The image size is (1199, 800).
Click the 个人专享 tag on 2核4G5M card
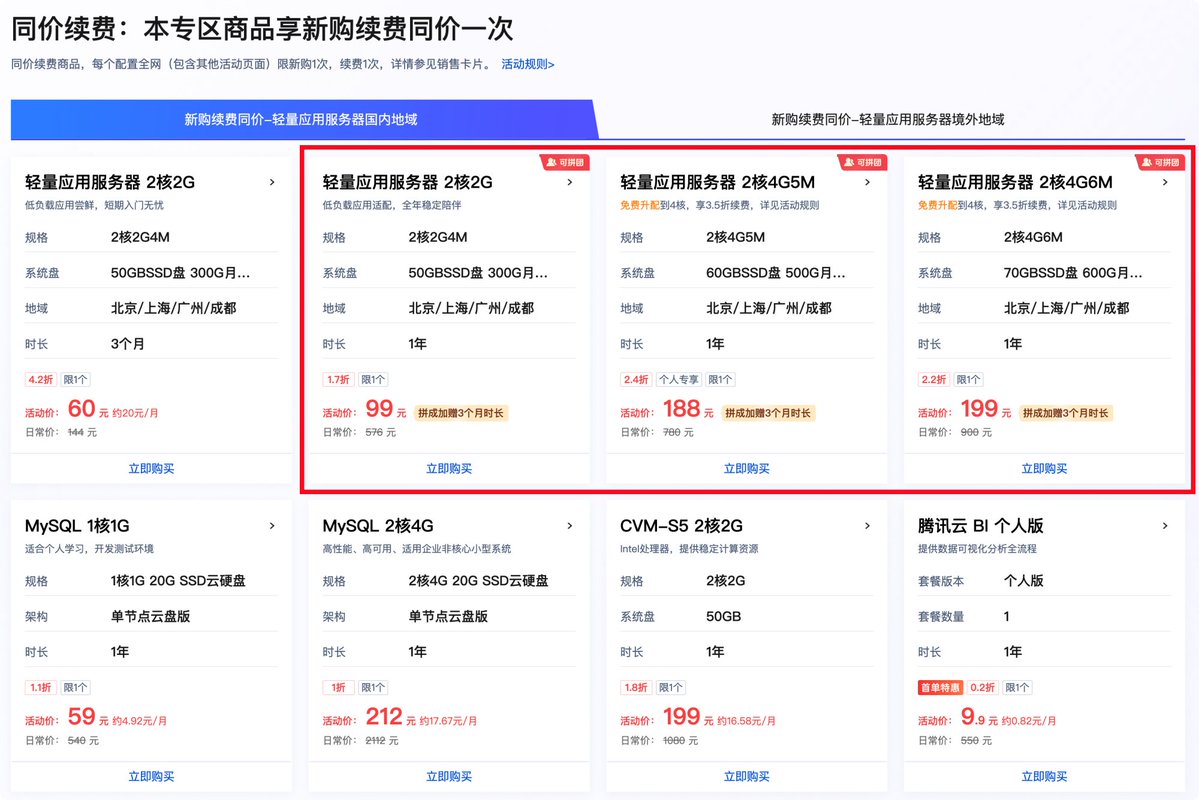click(678, 379)
